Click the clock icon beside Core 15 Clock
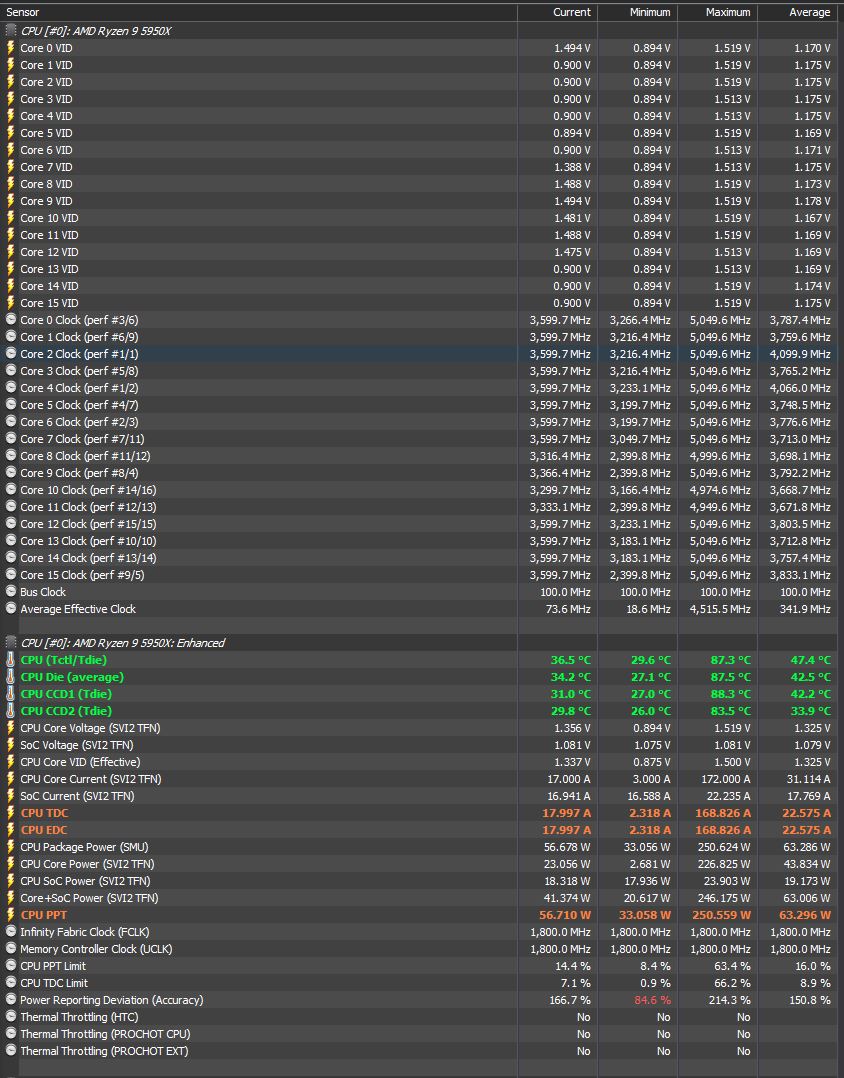The image size is (844, 1078). 10,575
